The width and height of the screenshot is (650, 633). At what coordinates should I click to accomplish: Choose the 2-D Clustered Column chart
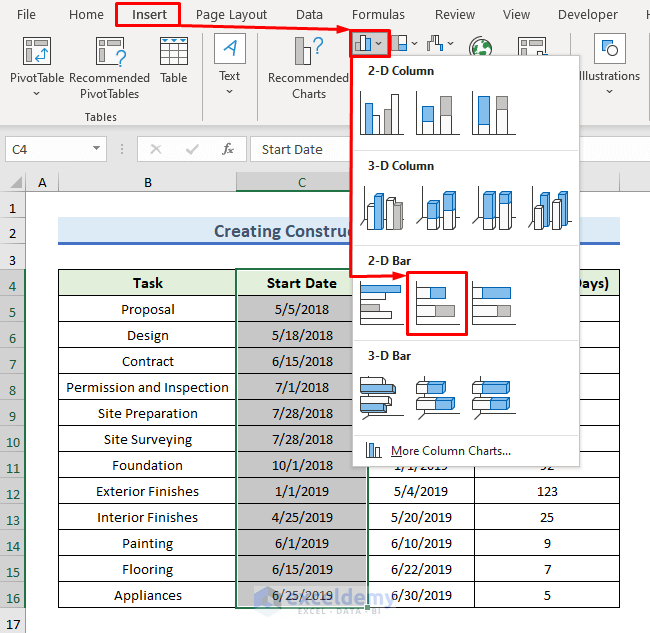tap(382, 113)
